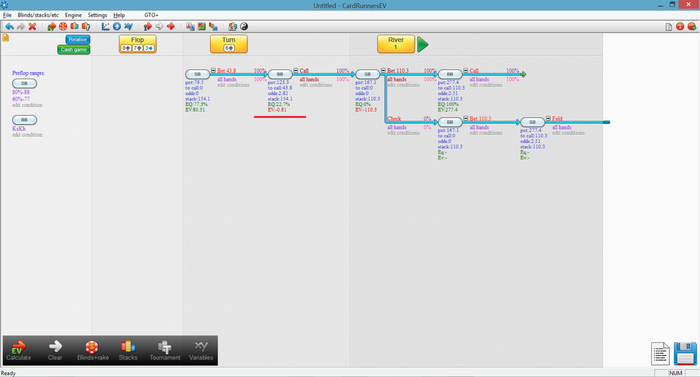
Task: Click the yellow Flop board button
Action: pyautogui.click(x=138, y=44)
